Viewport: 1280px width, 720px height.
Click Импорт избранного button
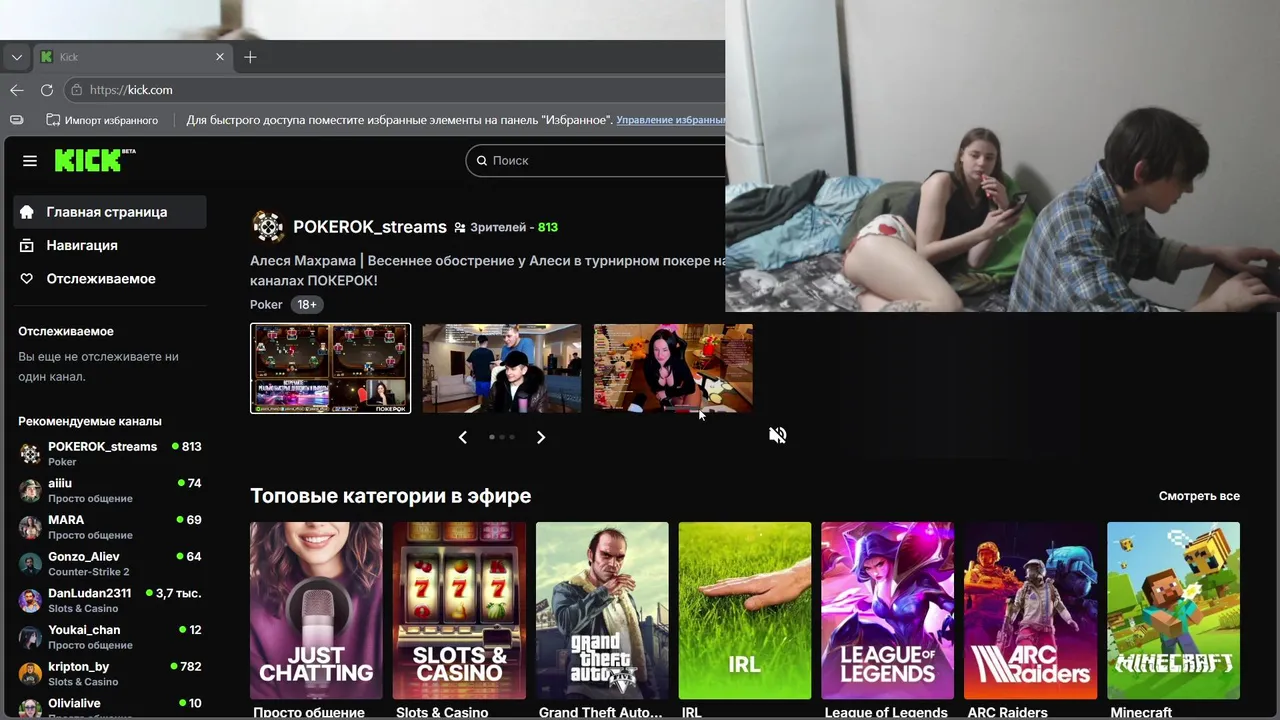click(102, 120)
